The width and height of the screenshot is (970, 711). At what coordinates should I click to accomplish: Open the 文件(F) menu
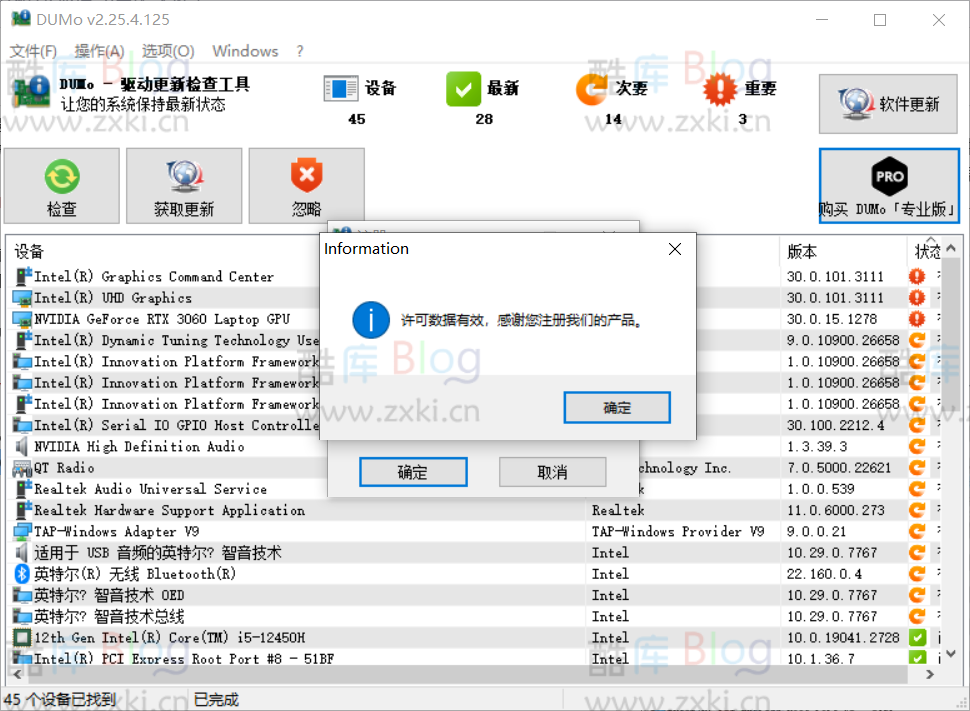click(34, 51)
